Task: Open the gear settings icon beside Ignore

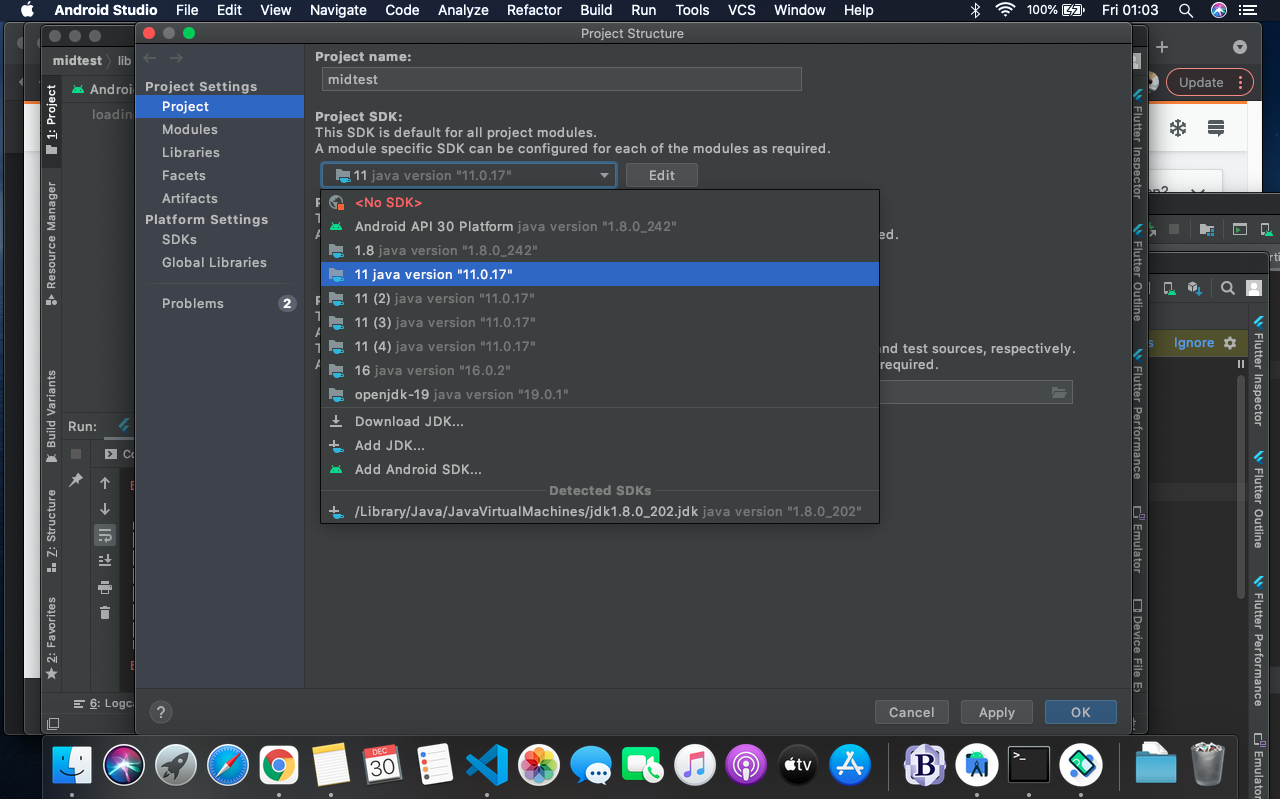Action: tap(1230, 342)
